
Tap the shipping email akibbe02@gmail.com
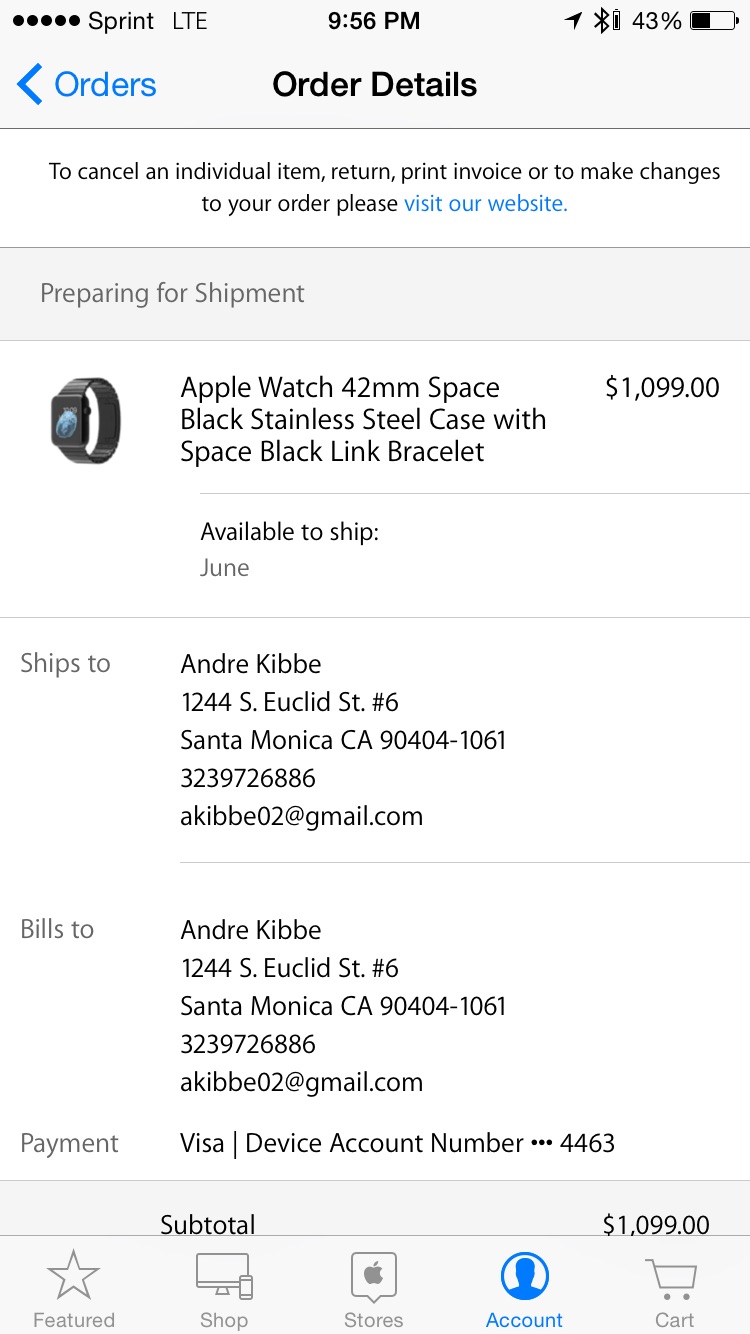pyautogui.click(x=301, y=816)
